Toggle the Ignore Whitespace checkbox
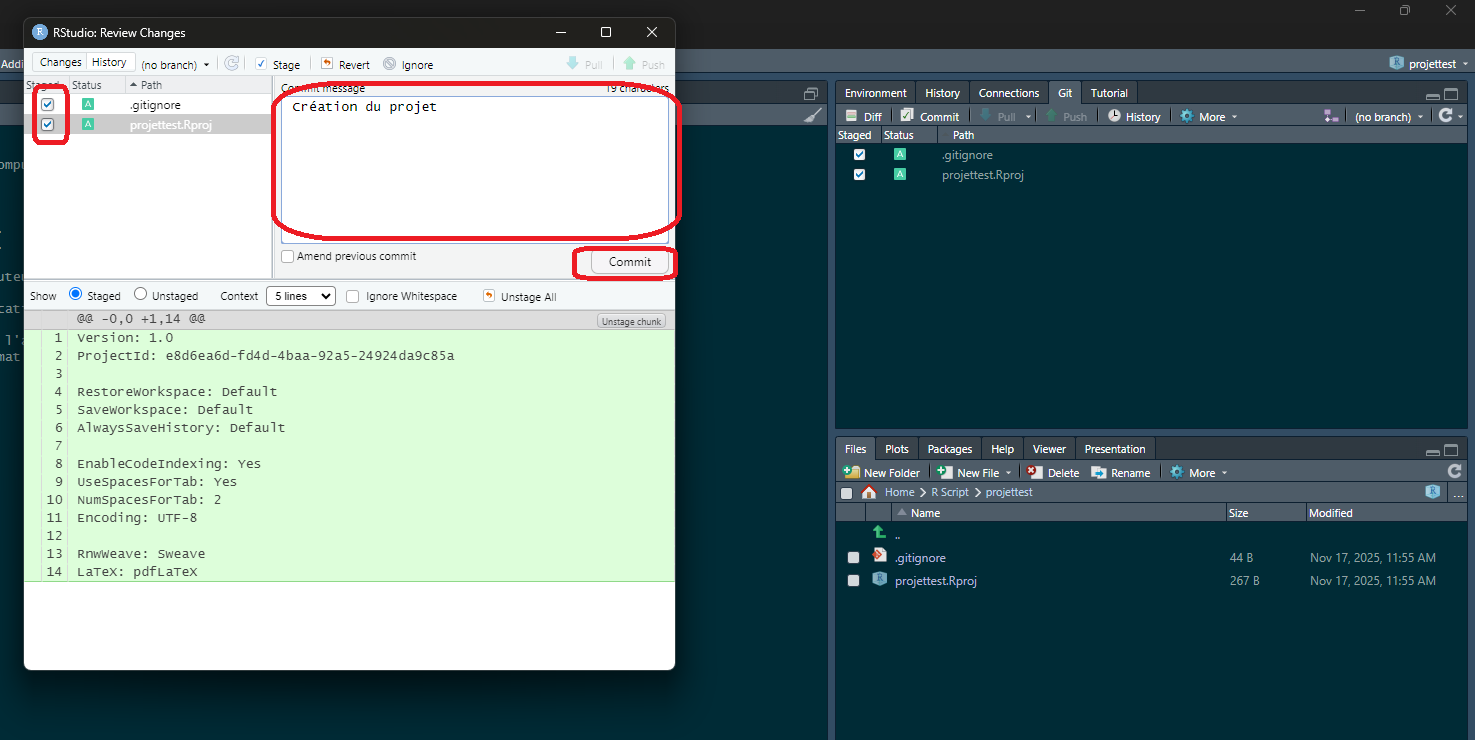The height and width of the screenshot is (740, 1475). pyautogui.click(x=353, y=296)
